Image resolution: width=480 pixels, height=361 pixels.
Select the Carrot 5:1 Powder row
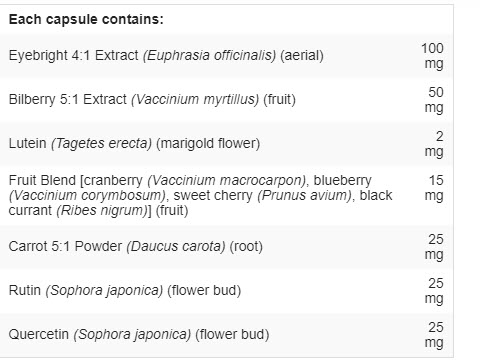click(226, 247)
